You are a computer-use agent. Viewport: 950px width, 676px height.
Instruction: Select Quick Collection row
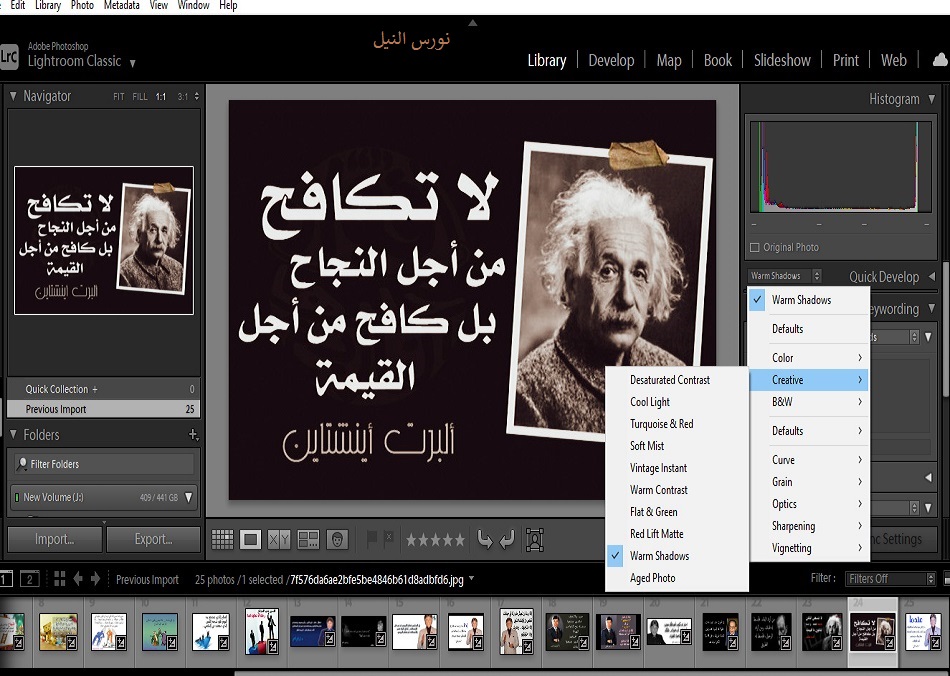[x=104, y=389]
